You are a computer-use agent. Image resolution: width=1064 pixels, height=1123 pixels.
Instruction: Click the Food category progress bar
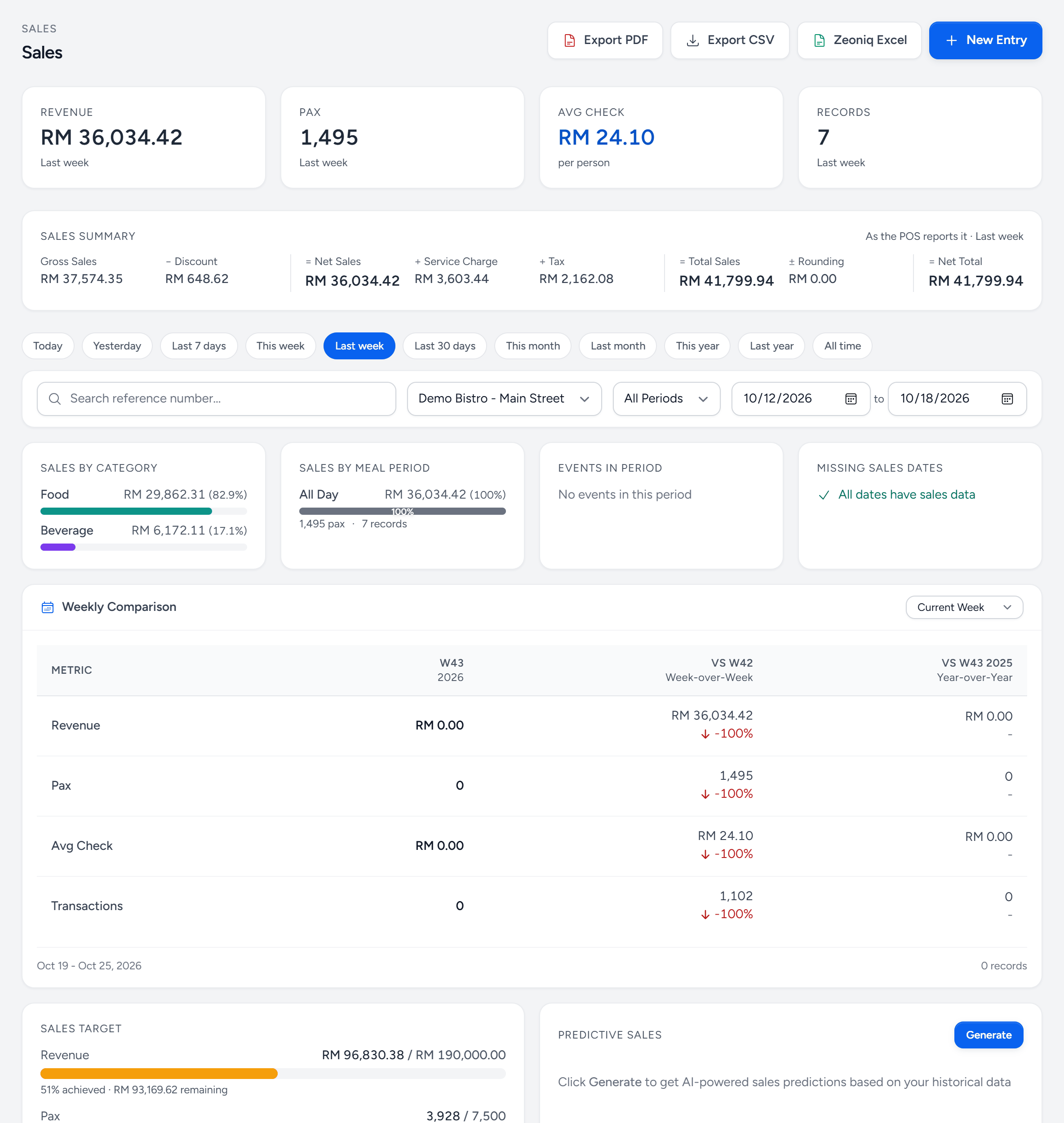point(143,511)
